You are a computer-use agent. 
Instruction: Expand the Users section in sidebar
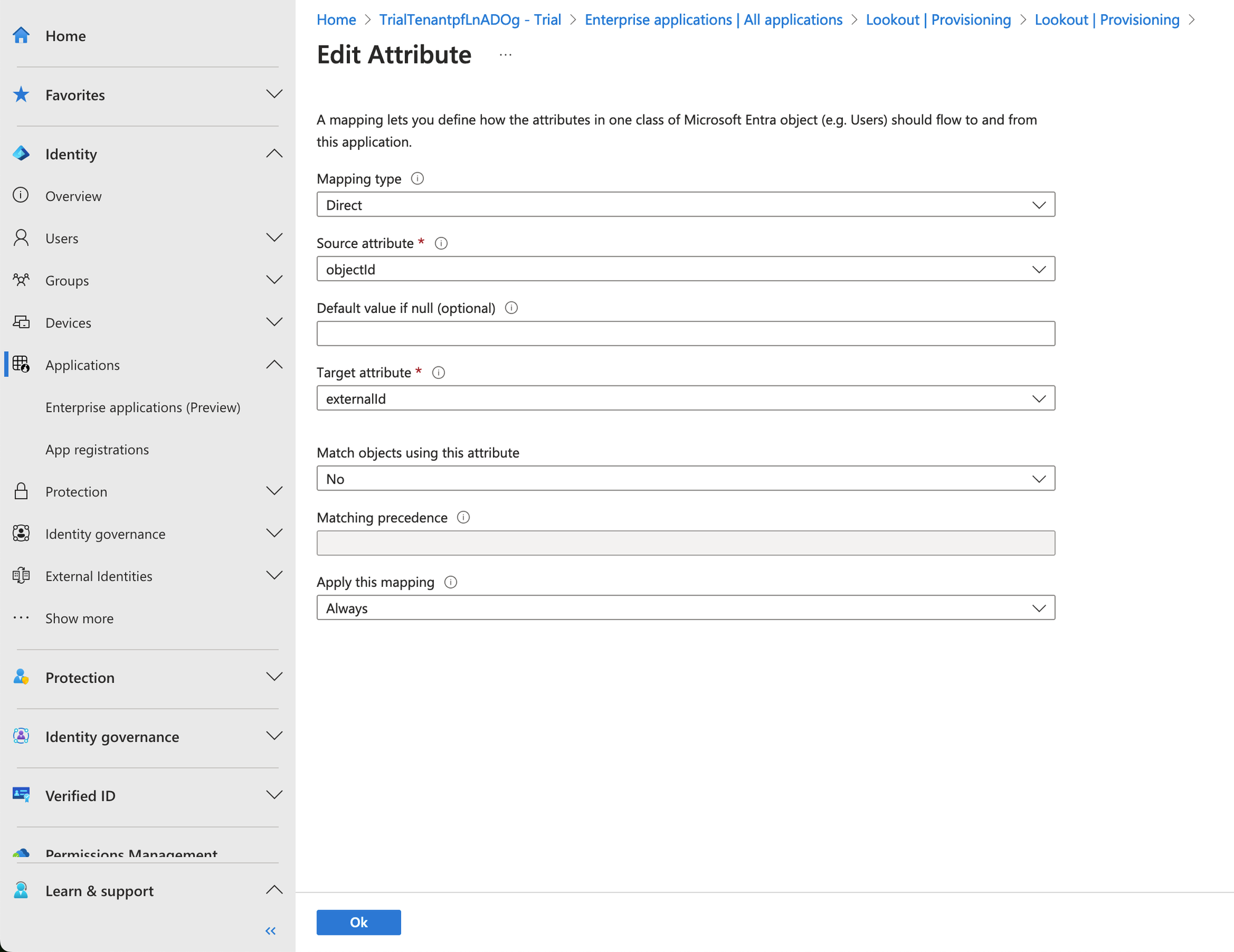coord(274,238)
